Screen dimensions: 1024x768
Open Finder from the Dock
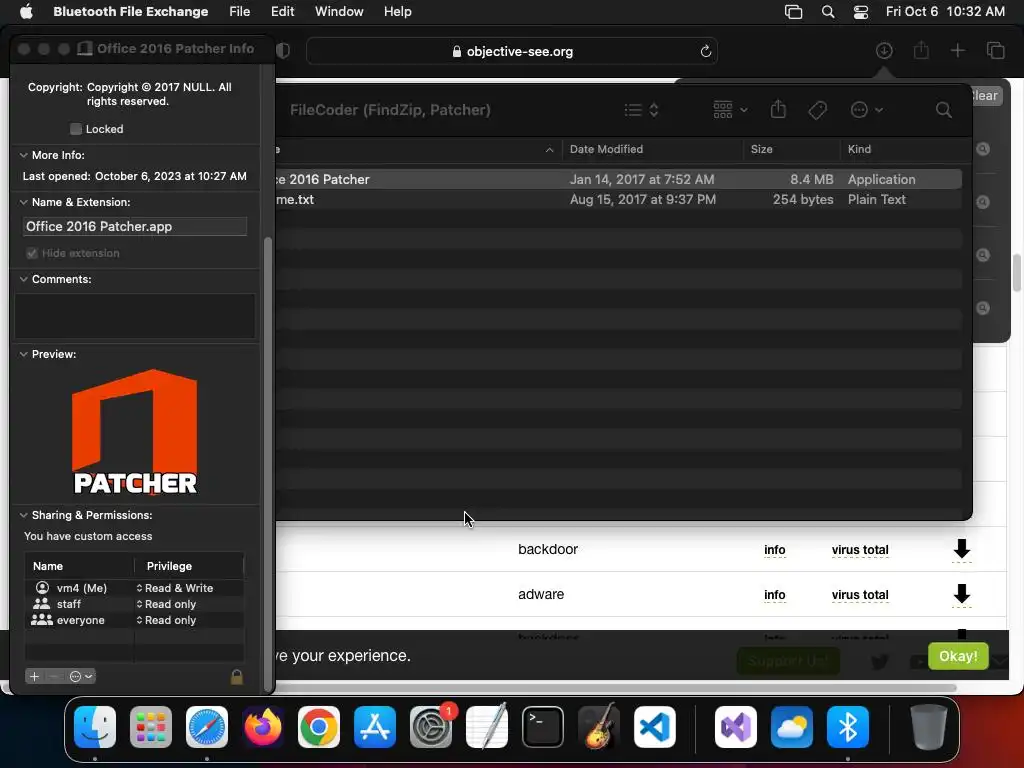point(95,727)
